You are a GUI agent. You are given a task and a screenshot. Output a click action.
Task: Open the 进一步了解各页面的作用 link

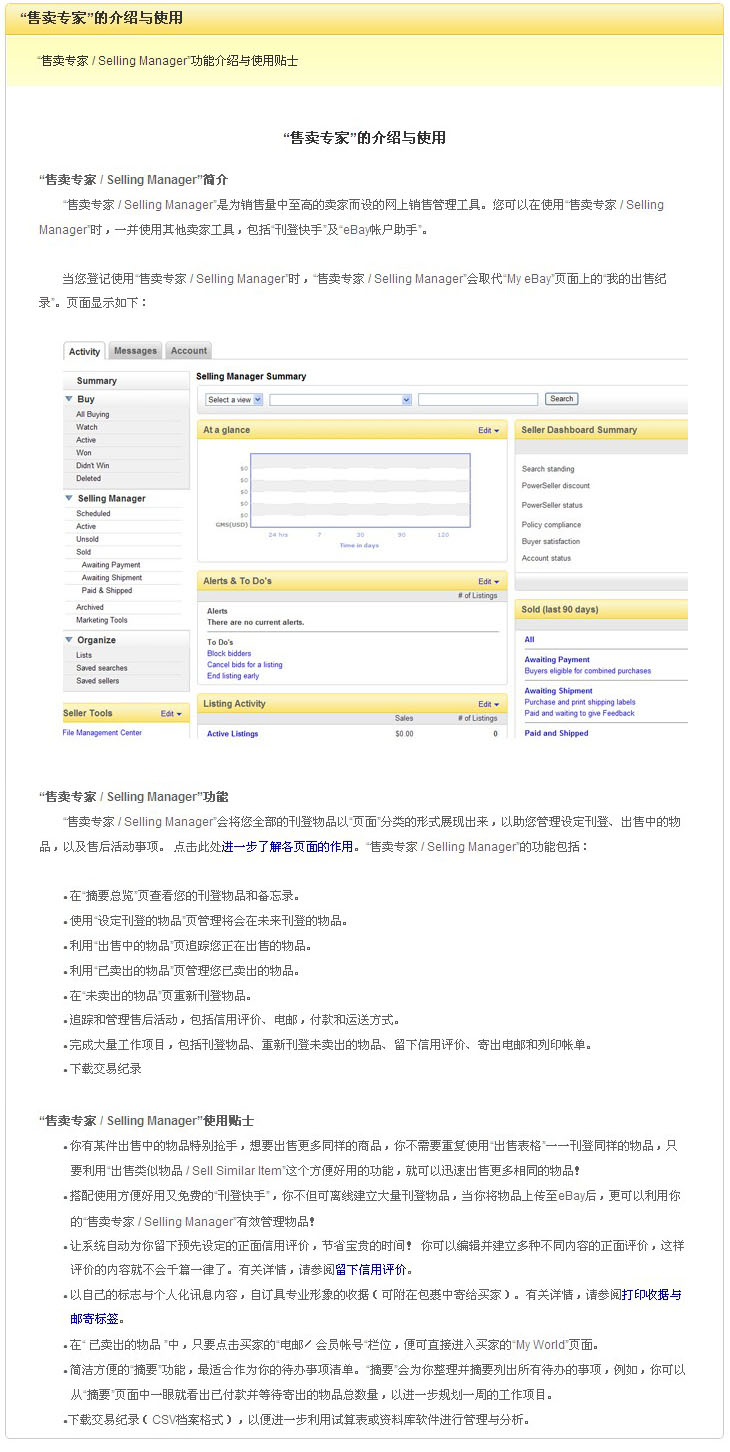[x=287, y=847]
